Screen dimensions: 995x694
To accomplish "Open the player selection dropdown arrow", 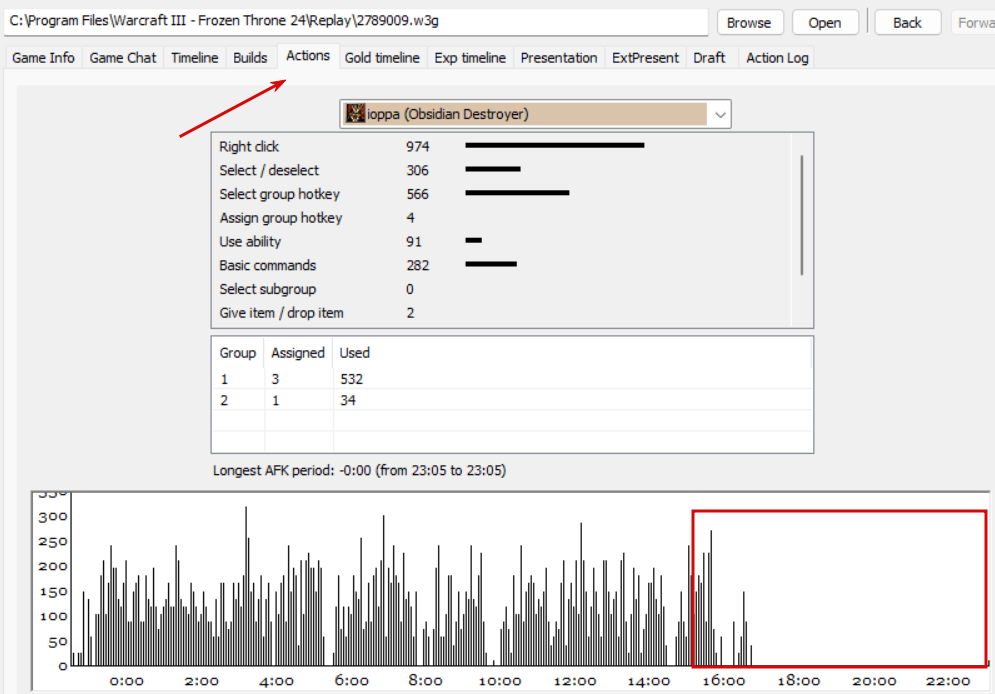I will click(720, 115).
